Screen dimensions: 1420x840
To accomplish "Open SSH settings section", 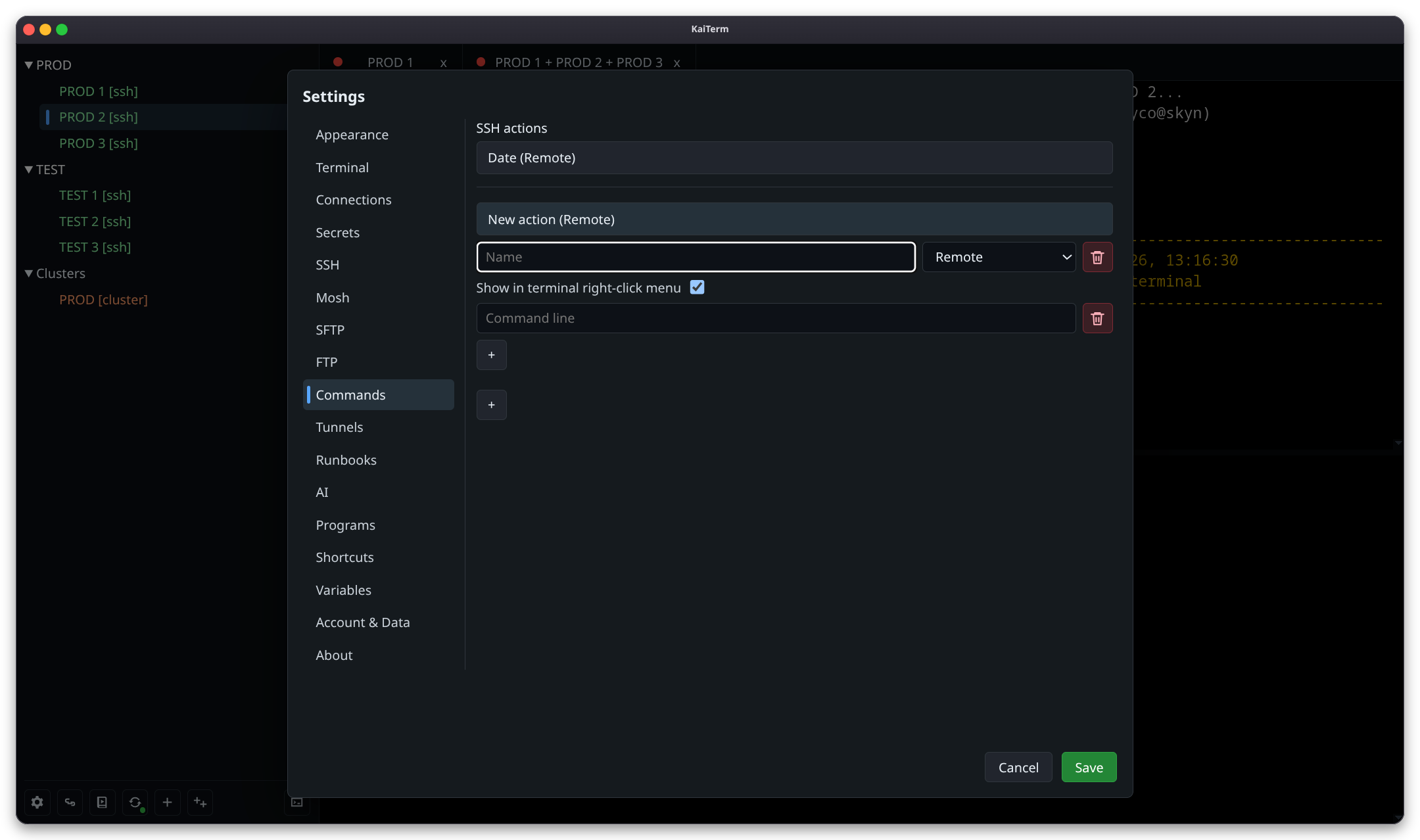I will 379,265.
